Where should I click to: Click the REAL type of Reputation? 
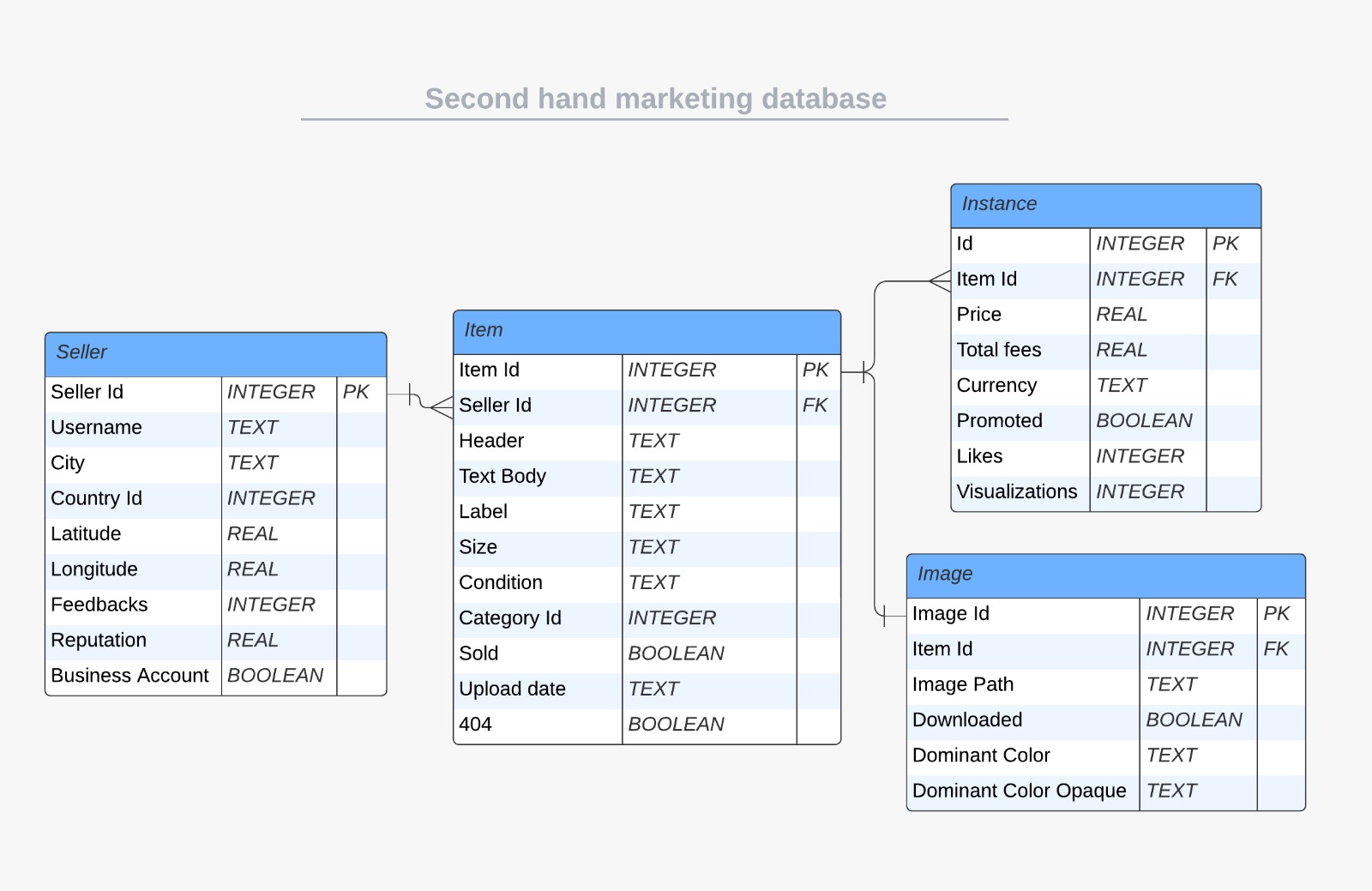click(252, 640)
